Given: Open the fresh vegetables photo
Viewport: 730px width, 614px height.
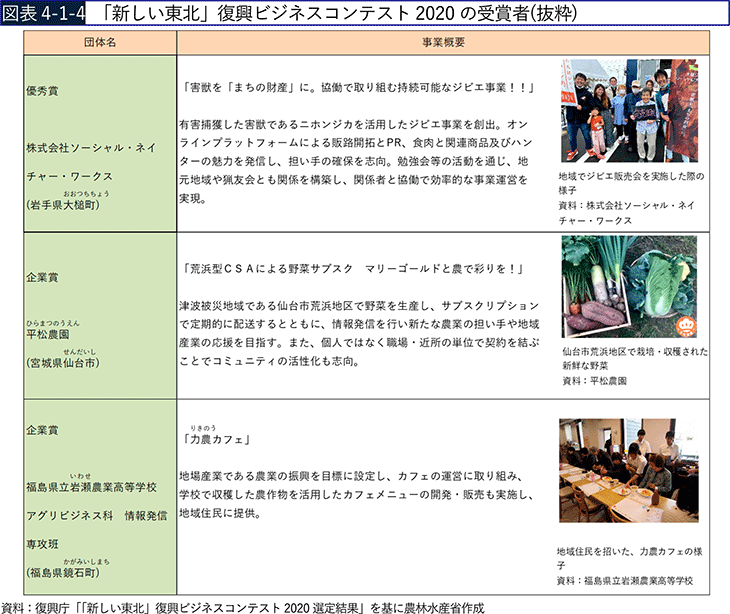Looking at the screenshot, I should click(629, 287).
